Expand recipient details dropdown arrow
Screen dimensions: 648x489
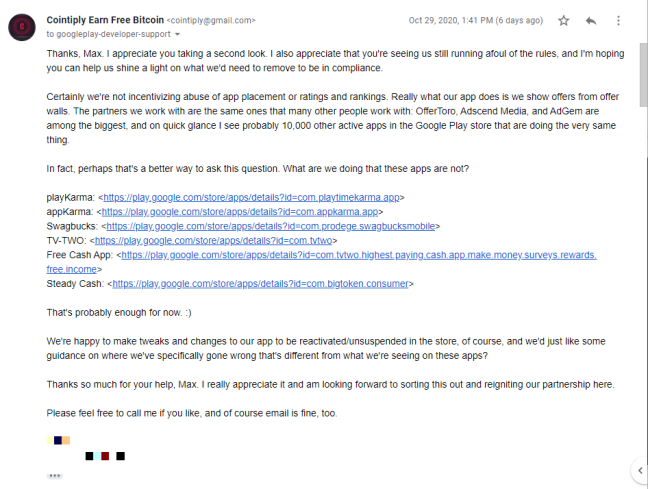177,34
